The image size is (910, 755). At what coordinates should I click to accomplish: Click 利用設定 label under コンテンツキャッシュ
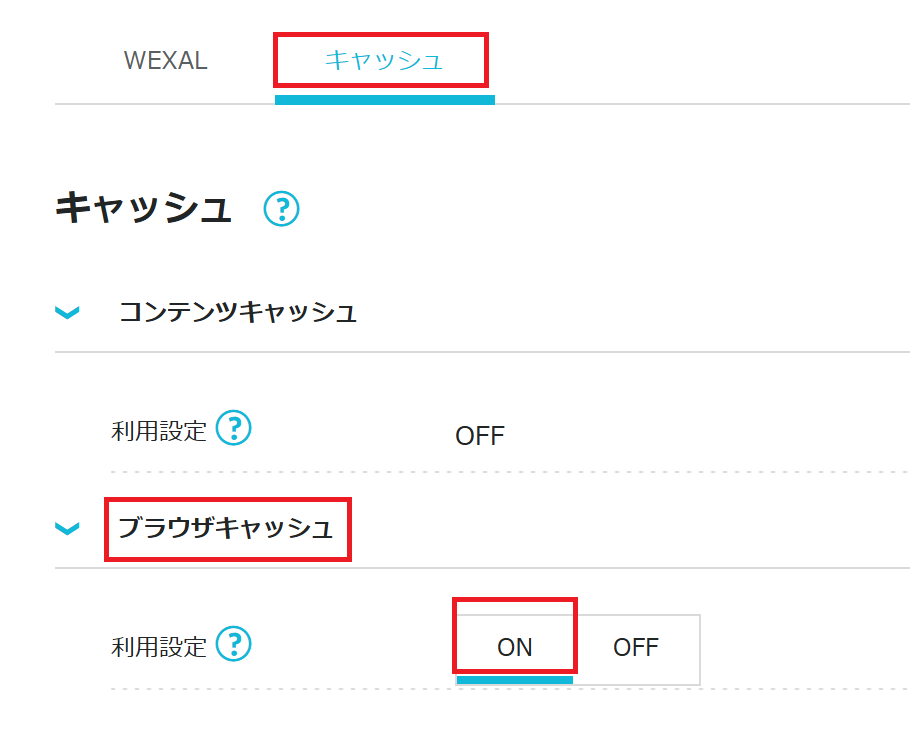point(159,431)
